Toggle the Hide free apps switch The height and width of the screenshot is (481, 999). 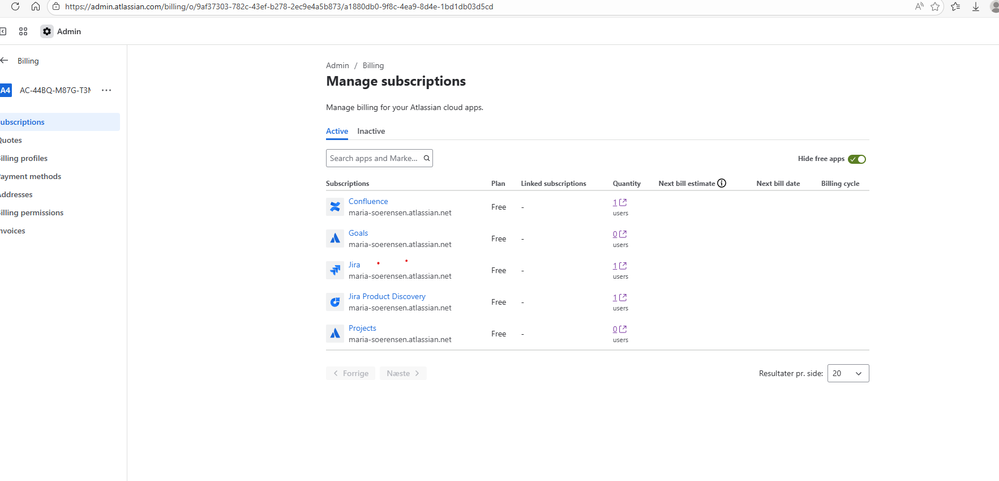[x=857, y=159]
